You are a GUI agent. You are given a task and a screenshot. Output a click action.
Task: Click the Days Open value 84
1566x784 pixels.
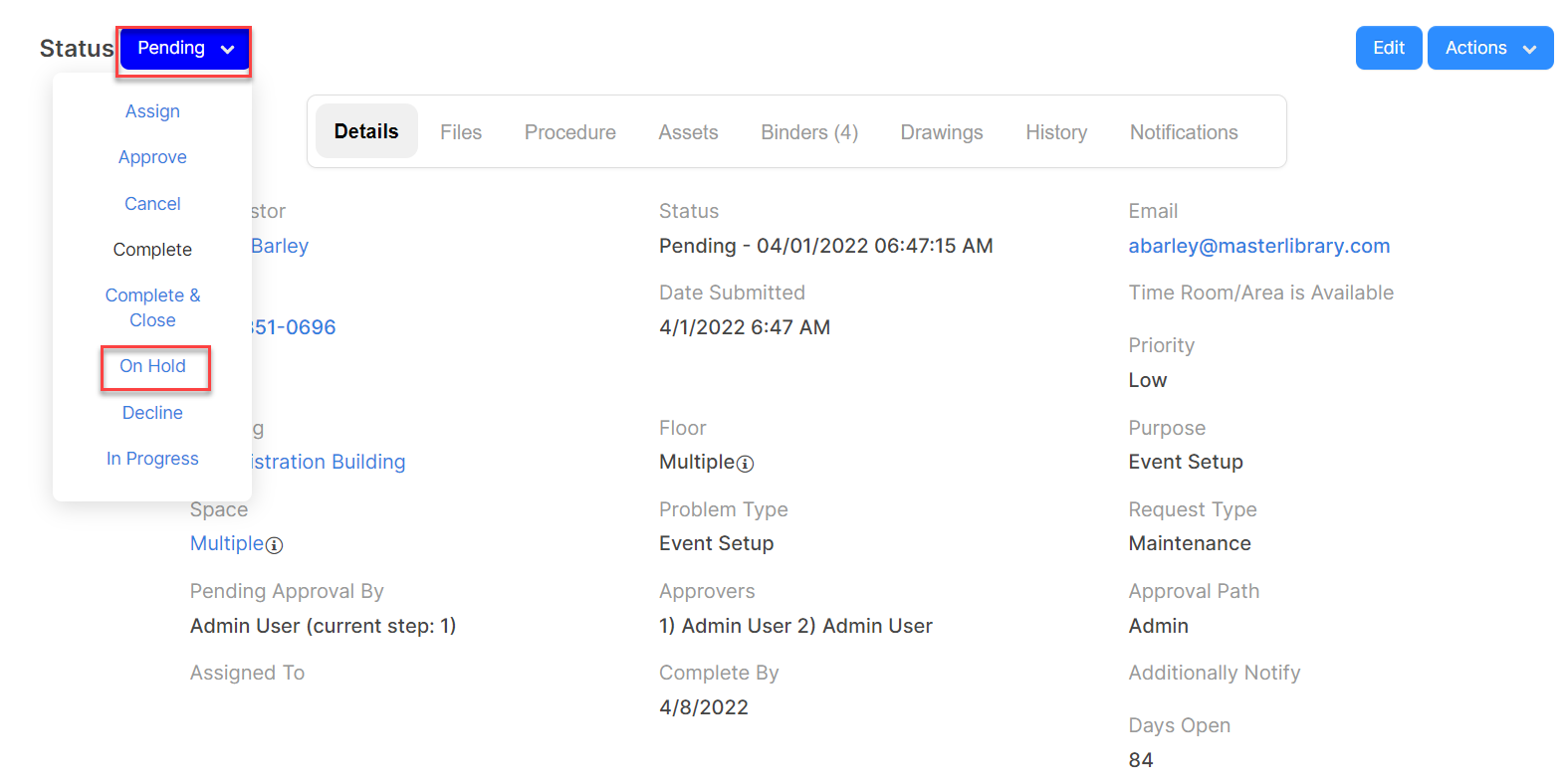click(x=1141, y=760)
